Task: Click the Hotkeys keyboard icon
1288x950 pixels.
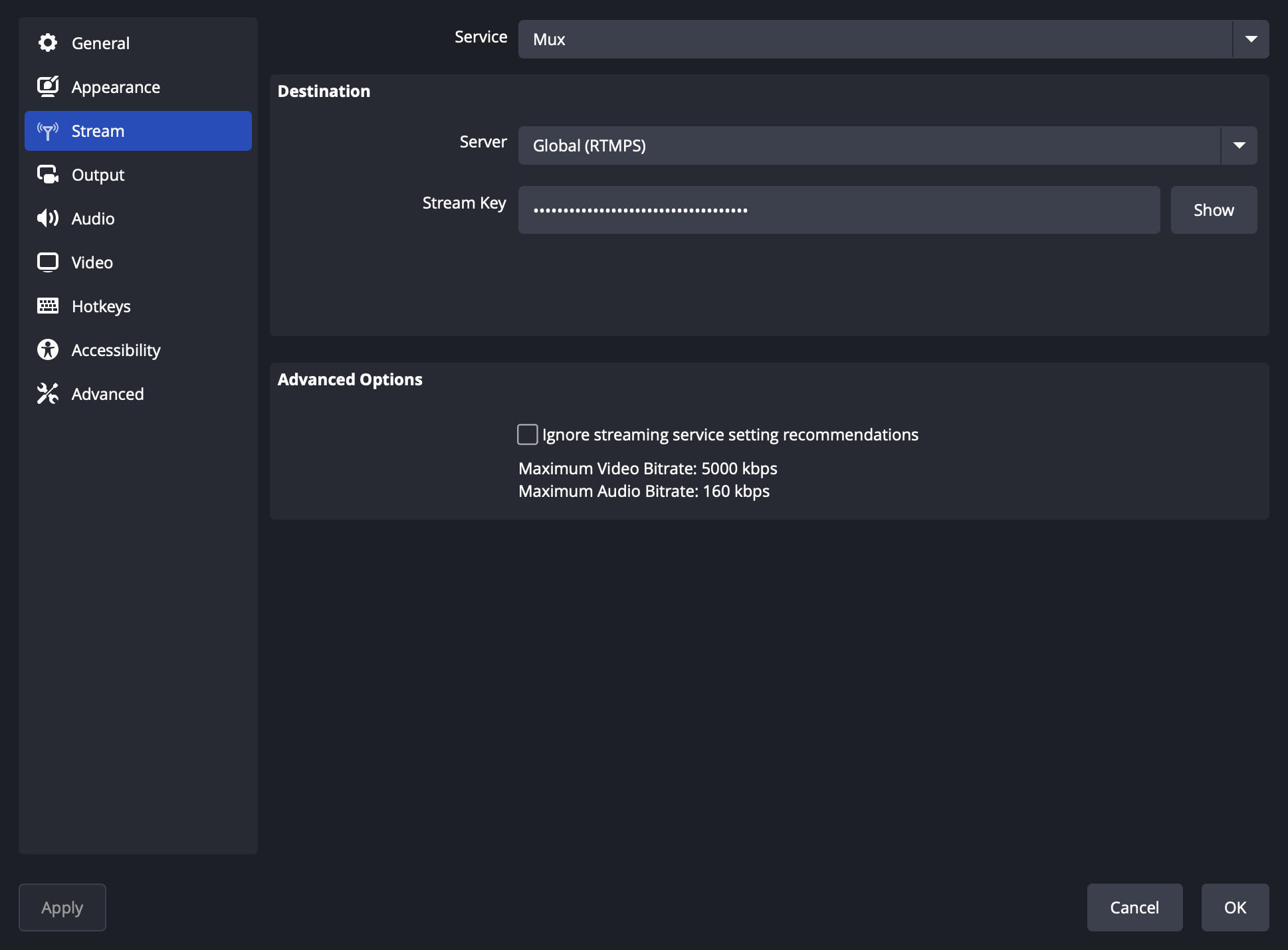Action: [48, 306]
